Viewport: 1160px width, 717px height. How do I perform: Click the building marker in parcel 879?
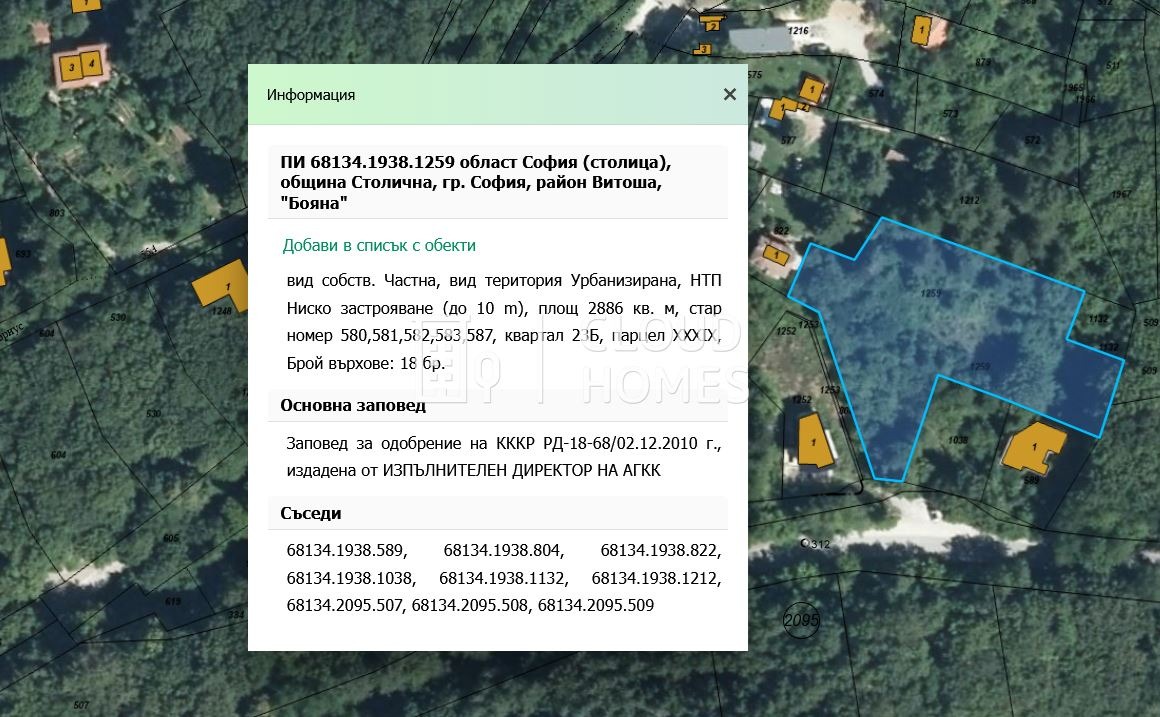pyautogui.click(x=921, y=29)
